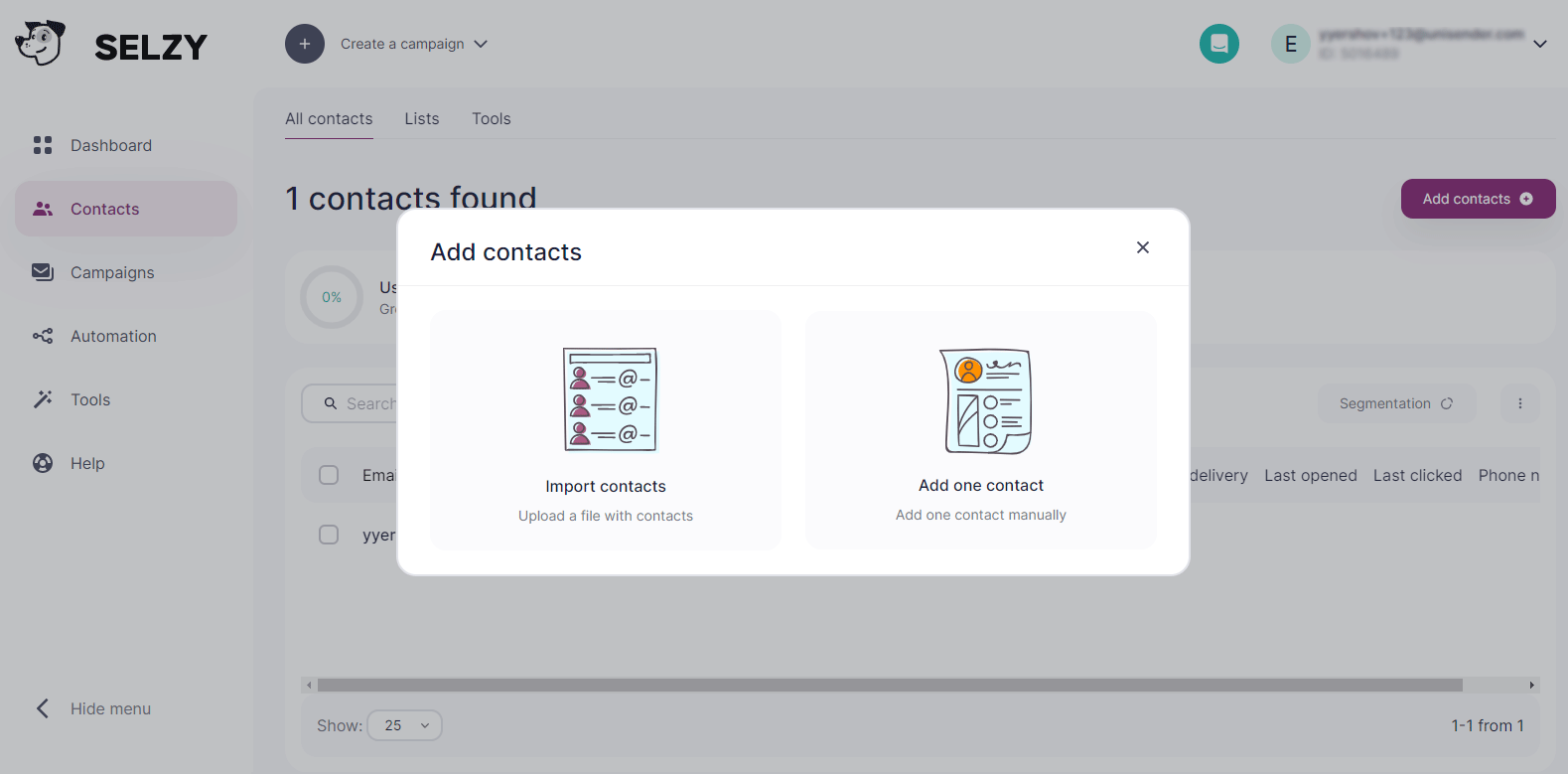
Task: Click the Search input field
Action: tap(350, 403)
